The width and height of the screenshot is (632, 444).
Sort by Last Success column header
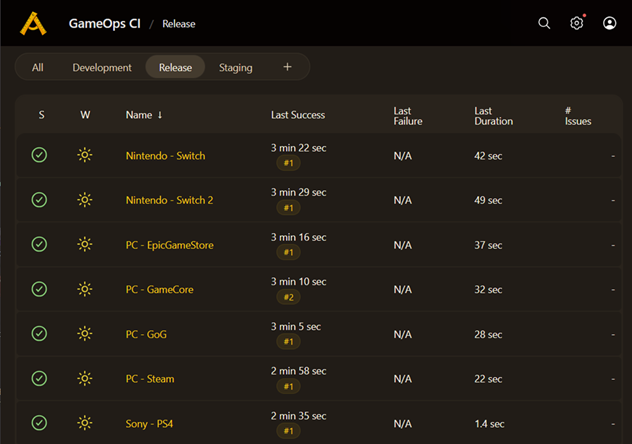point(298,115)
